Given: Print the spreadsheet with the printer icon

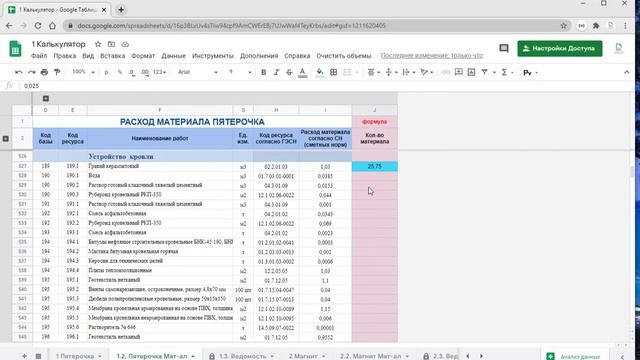Looking at the screenshot, I should click(x=44, y=72).
